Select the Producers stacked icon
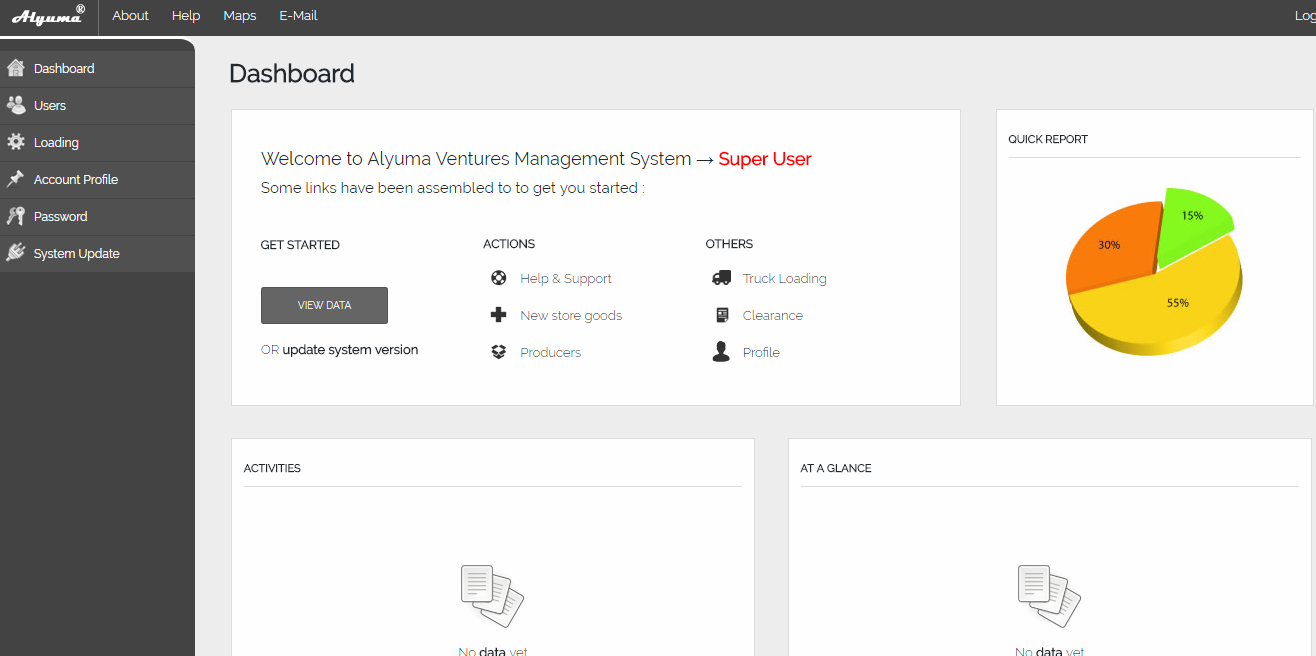 click(x=498, y=351)
